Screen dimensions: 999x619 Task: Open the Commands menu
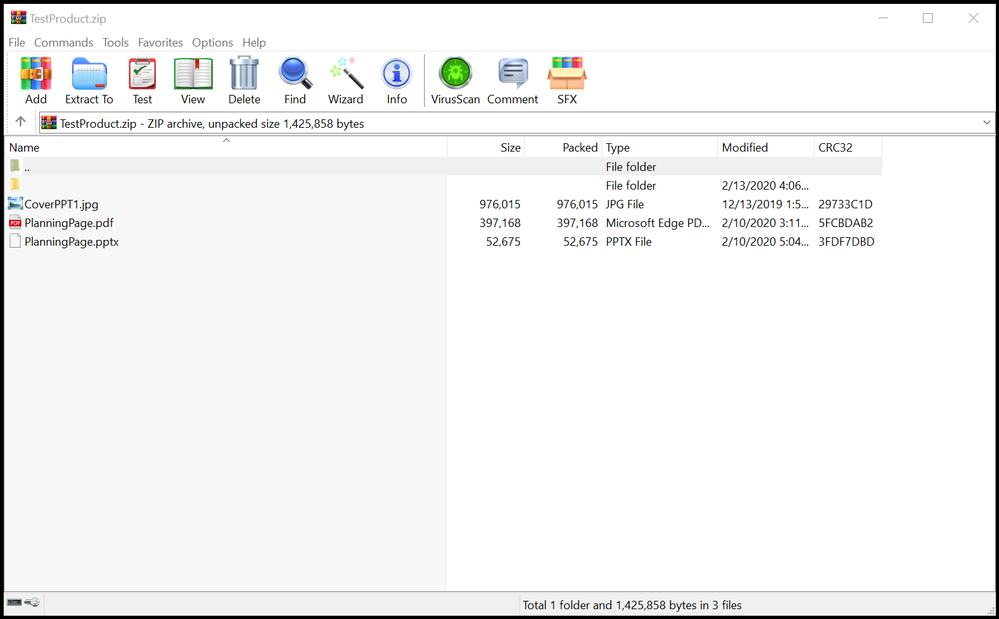pyautogui.click(x=63, y=43)
